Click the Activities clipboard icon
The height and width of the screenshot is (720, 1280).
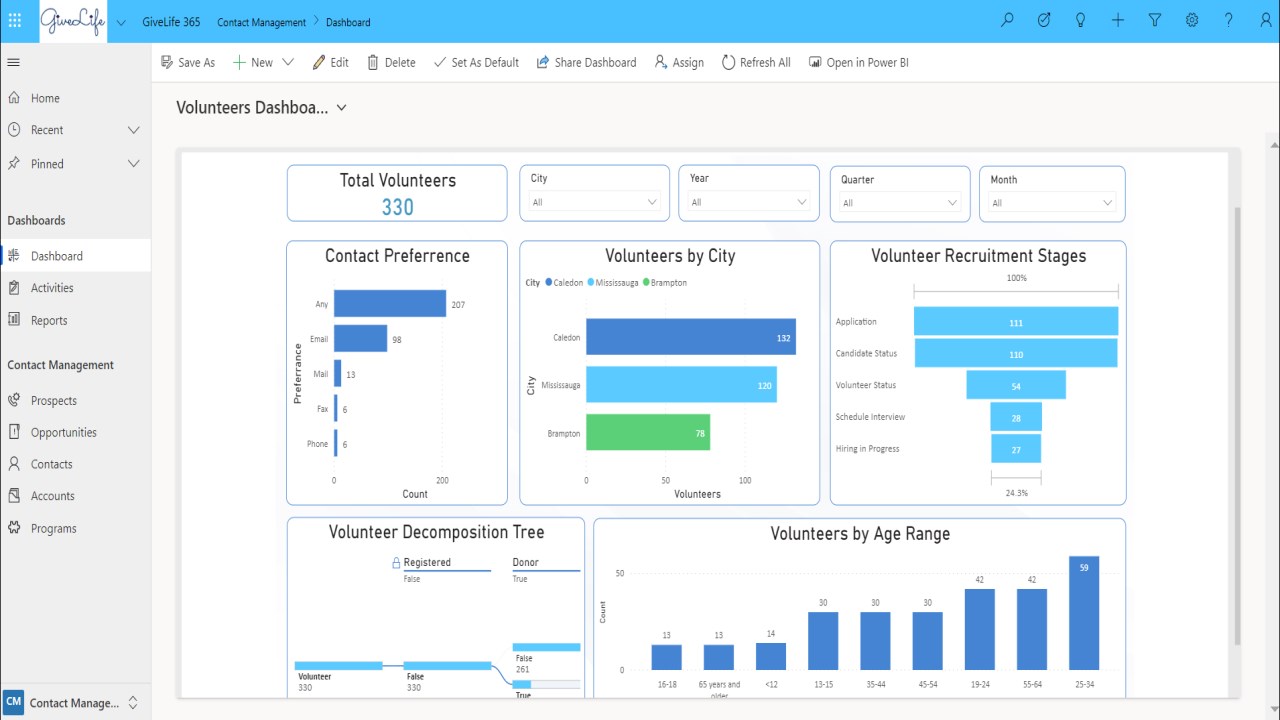(x=14, y=288)
